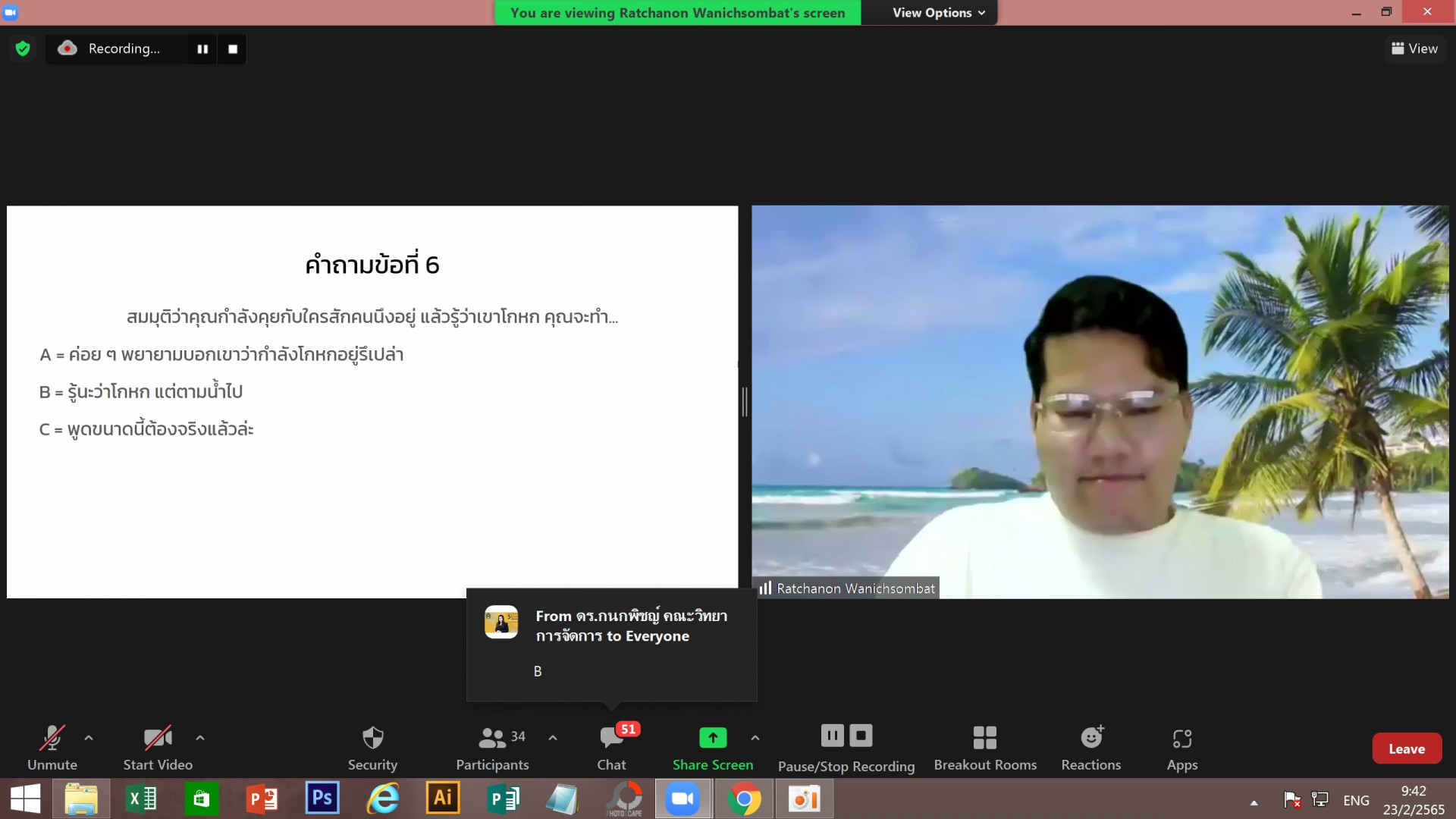Screen dimensions: 1456x819
Task: Pause recording from top-left indicator
Action: tap(202, 49)
